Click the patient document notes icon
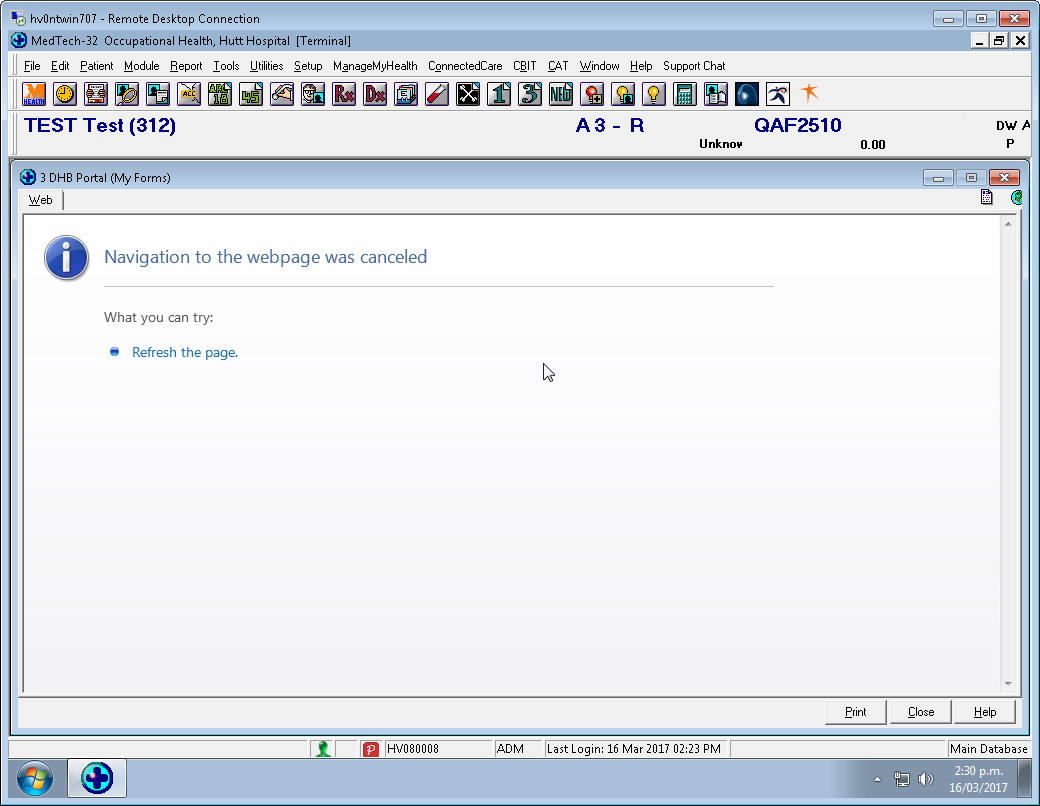The width and height of the screenshot is (1040, 806). [158, 94]
